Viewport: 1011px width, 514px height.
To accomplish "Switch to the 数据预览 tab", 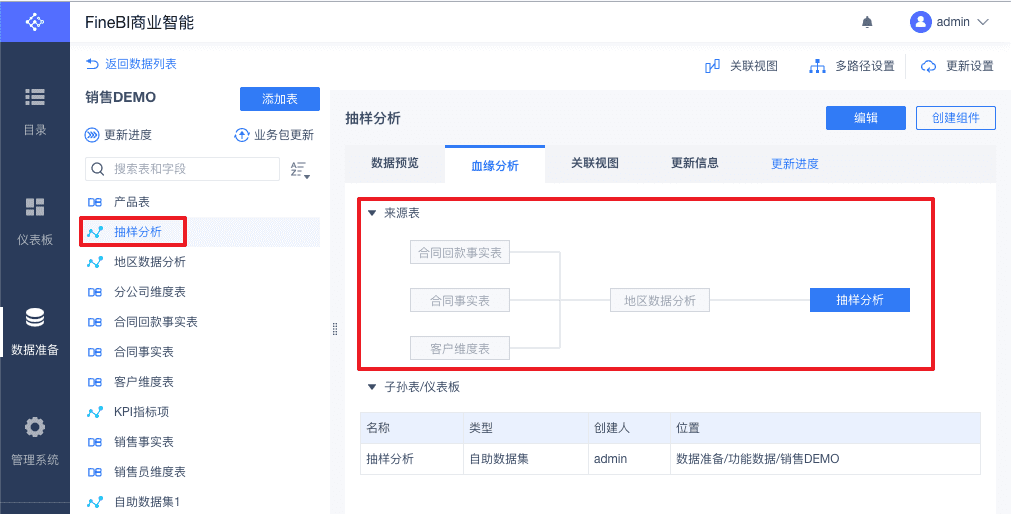I will tap(394, 163).
